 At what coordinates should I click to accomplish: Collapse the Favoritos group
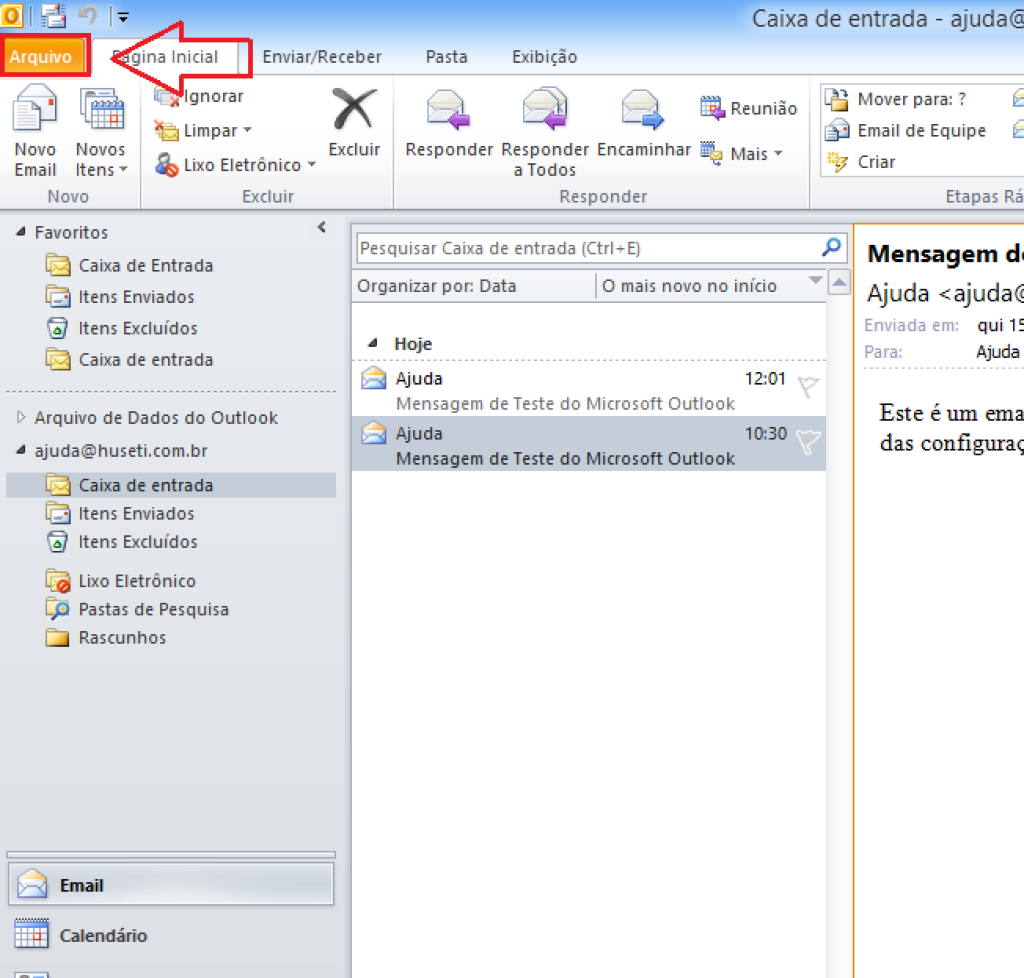(x=21, y=232)
